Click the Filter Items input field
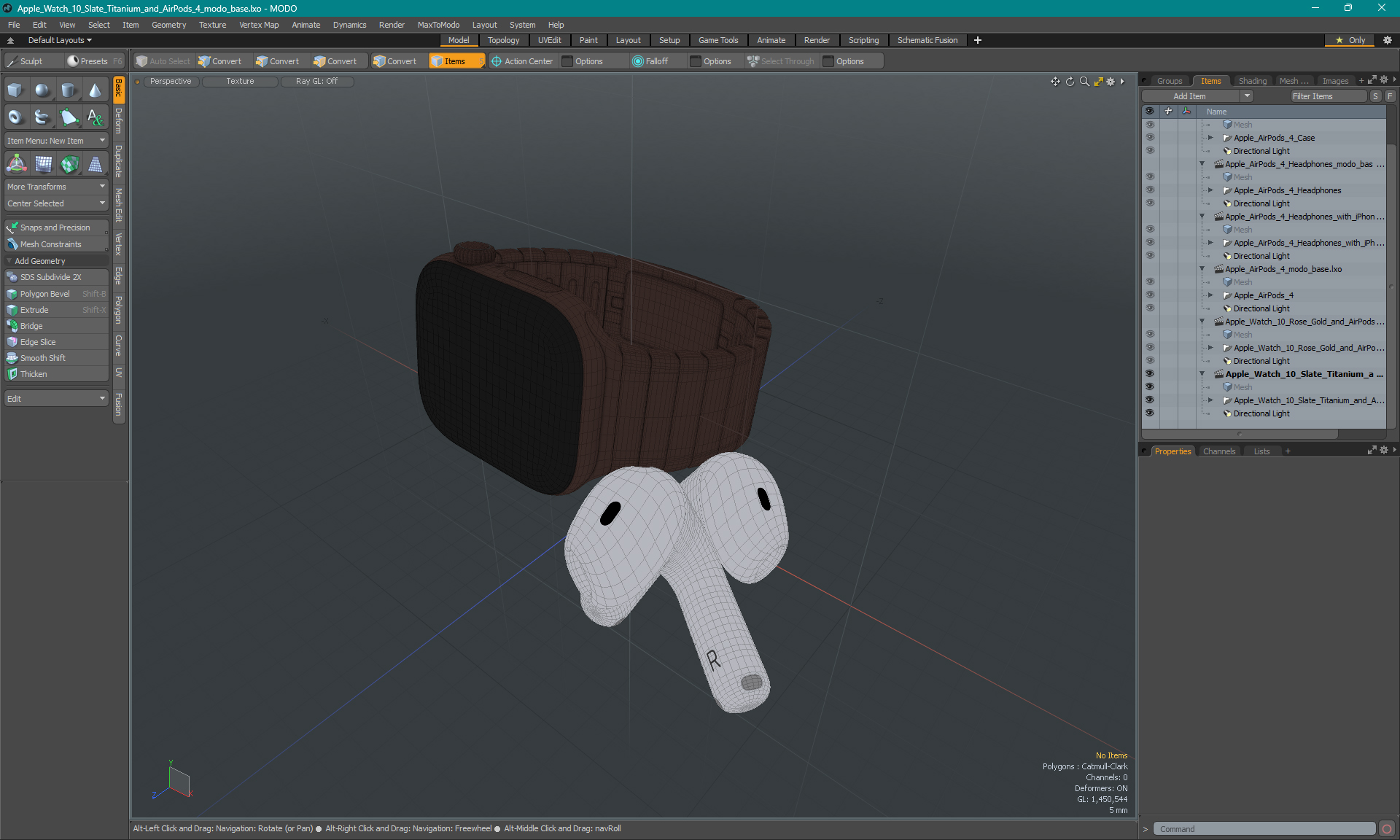This screenshot has height=840, width=1400. [x=1329, y=96]
